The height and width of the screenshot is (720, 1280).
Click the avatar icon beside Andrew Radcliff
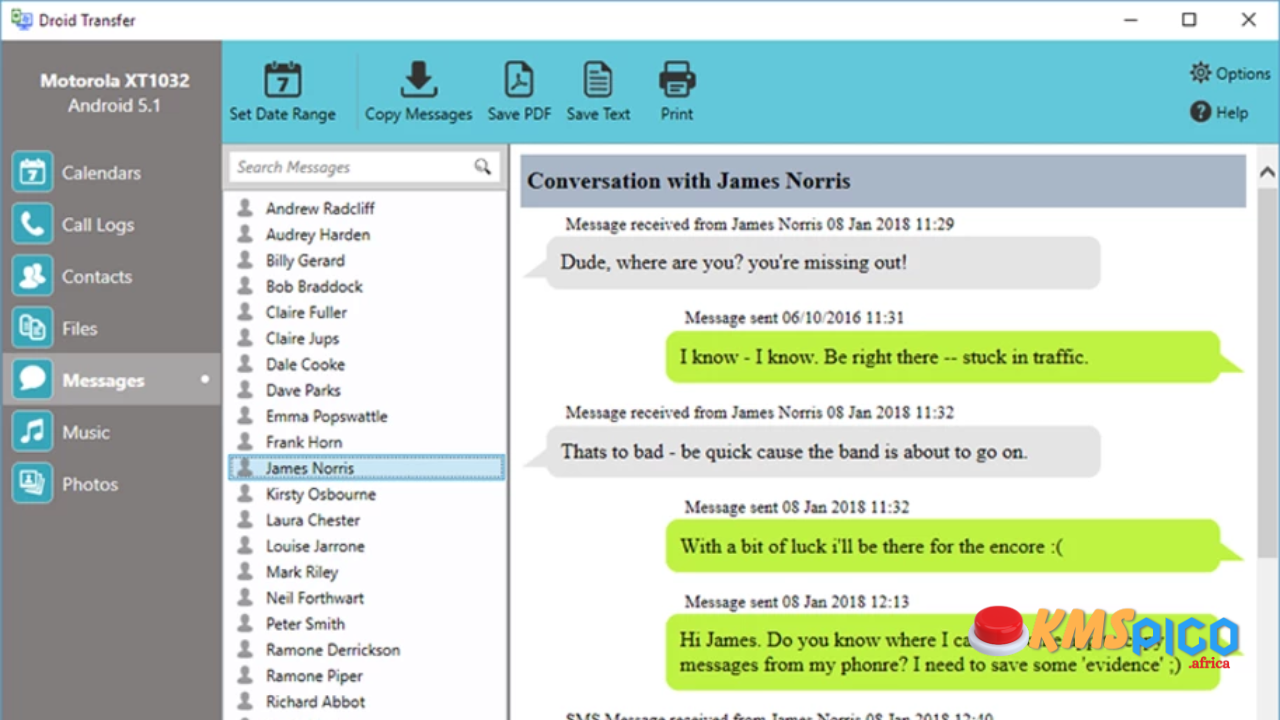(x=244, y=207)
